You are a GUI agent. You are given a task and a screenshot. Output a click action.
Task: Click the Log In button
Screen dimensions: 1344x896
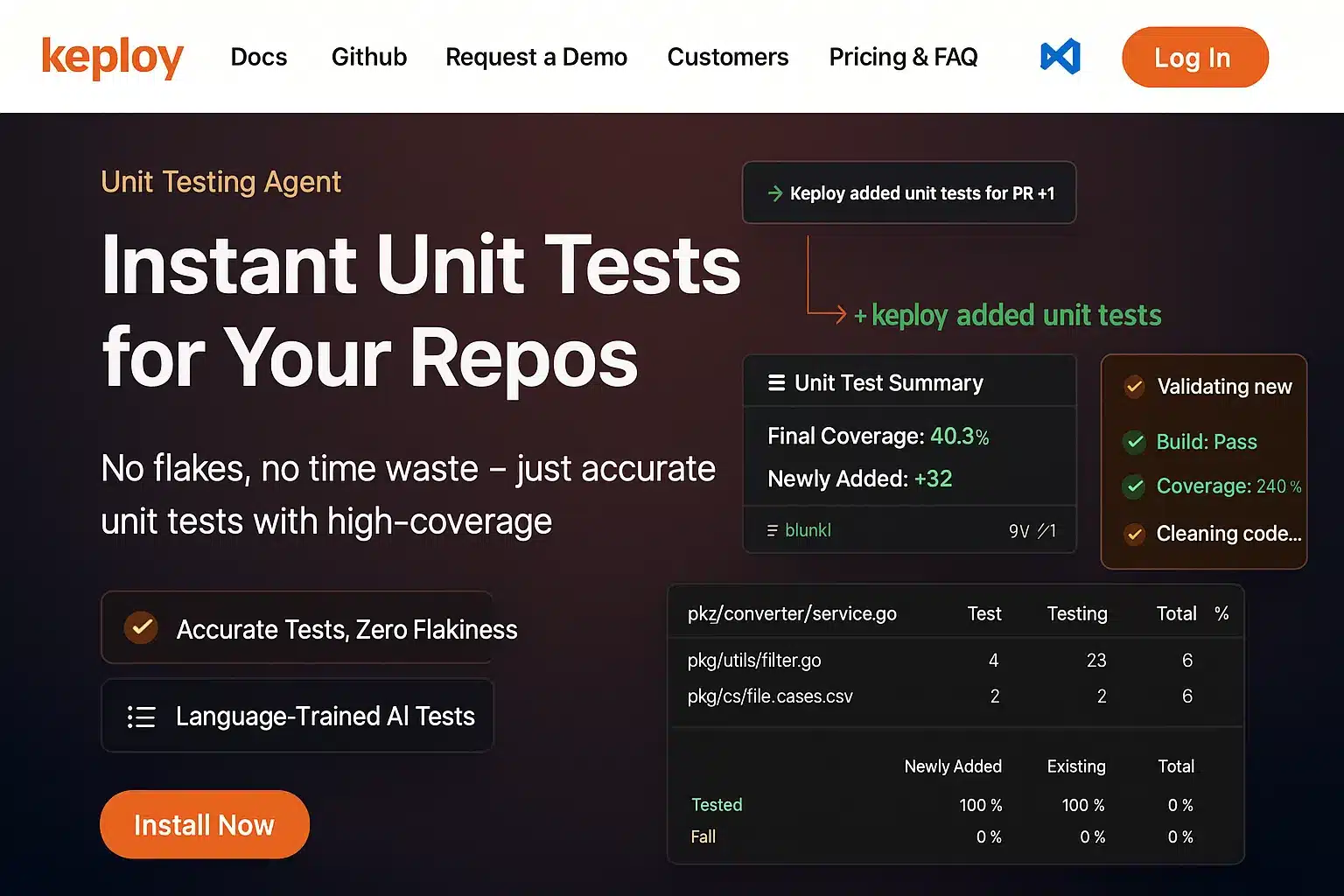[x=1194, y=57]
